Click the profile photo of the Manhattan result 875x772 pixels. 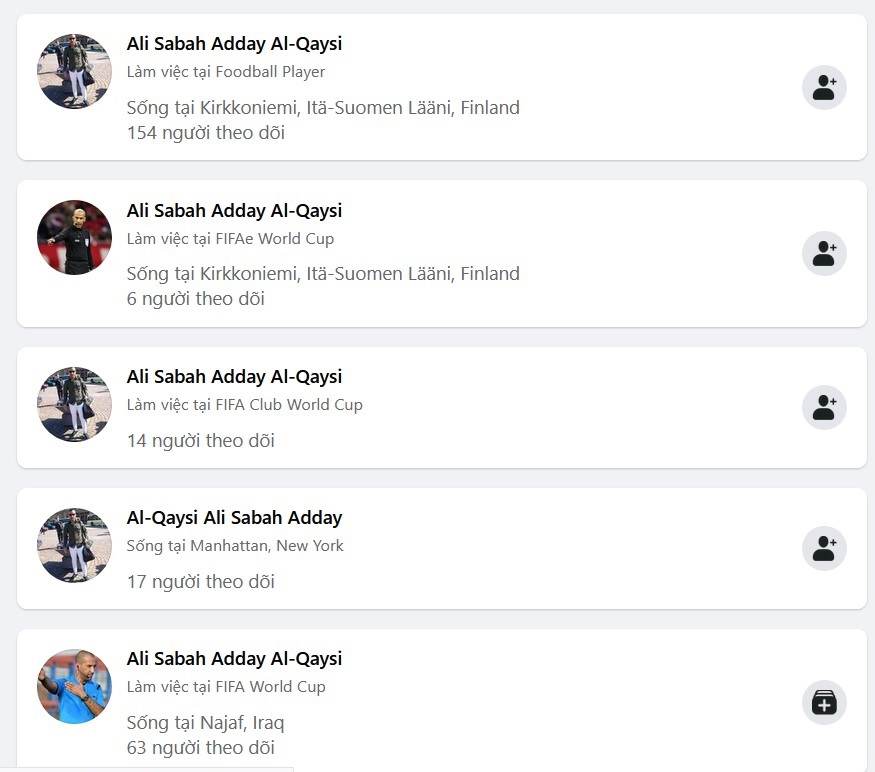(74, 546)
